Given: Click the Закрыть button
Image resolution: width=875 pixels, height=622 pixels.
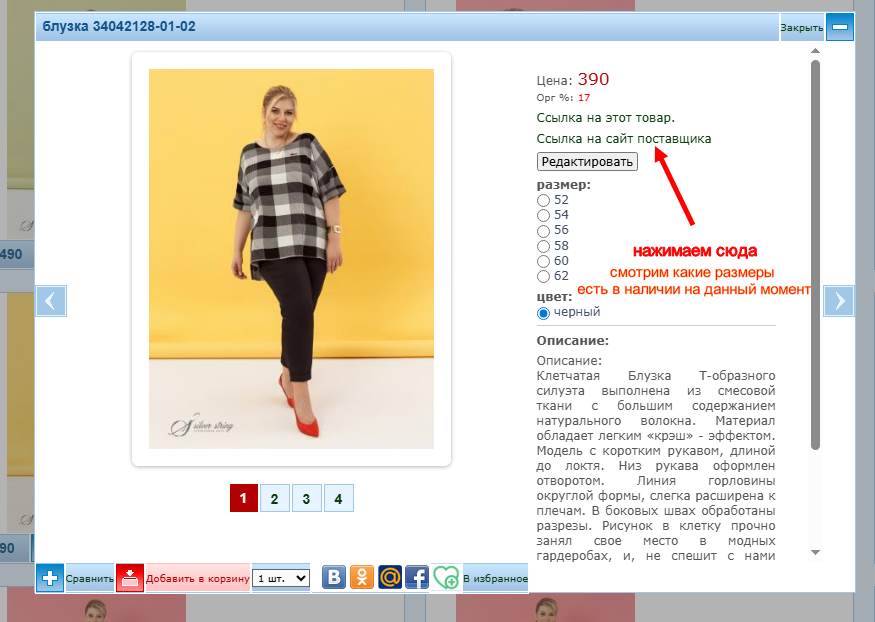Looking at the screenshot, I should coord(801,27).
